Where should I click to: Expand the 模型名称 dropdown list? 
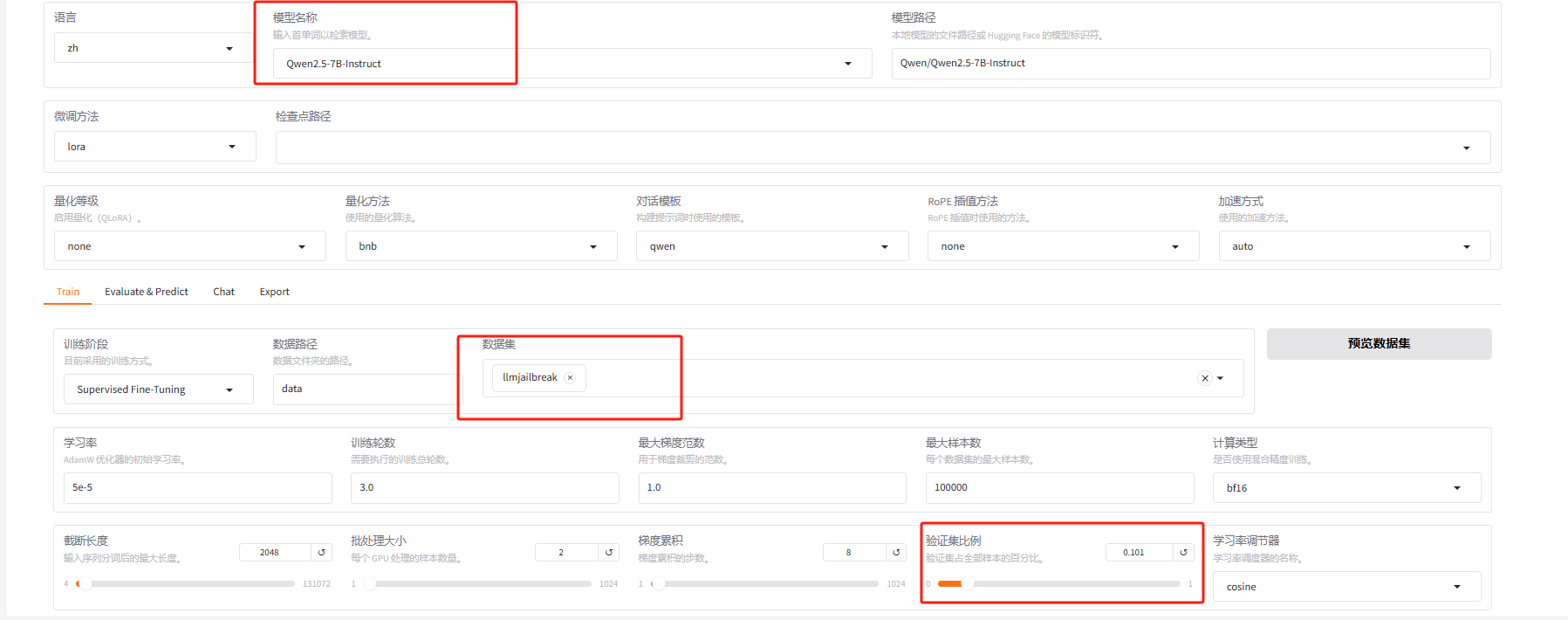click(x=847, y=64)
